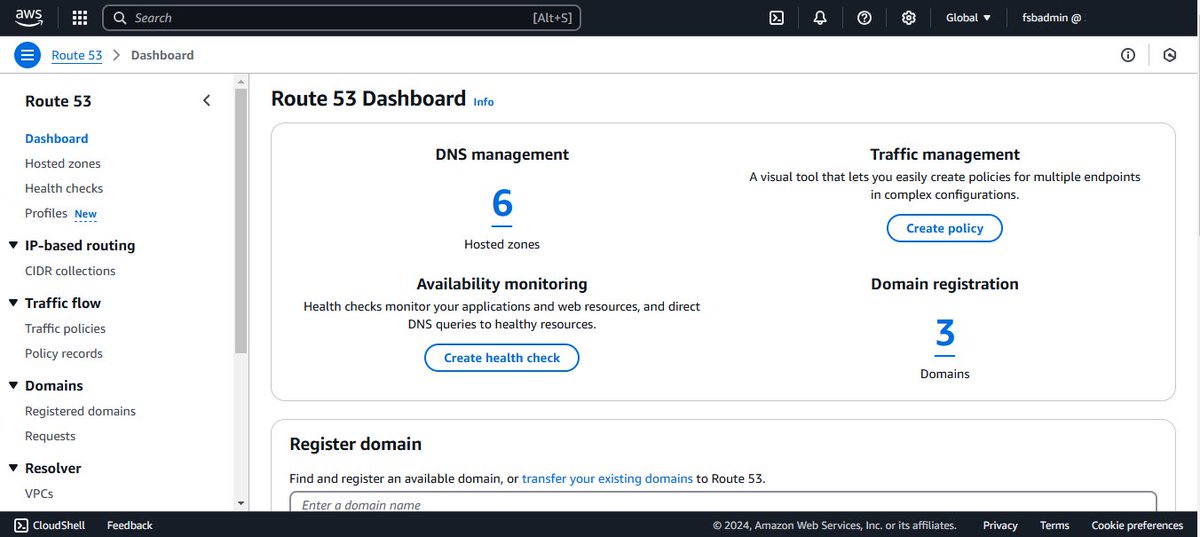
Task: Click the 3 domains count
Action: tap(945, 333)
